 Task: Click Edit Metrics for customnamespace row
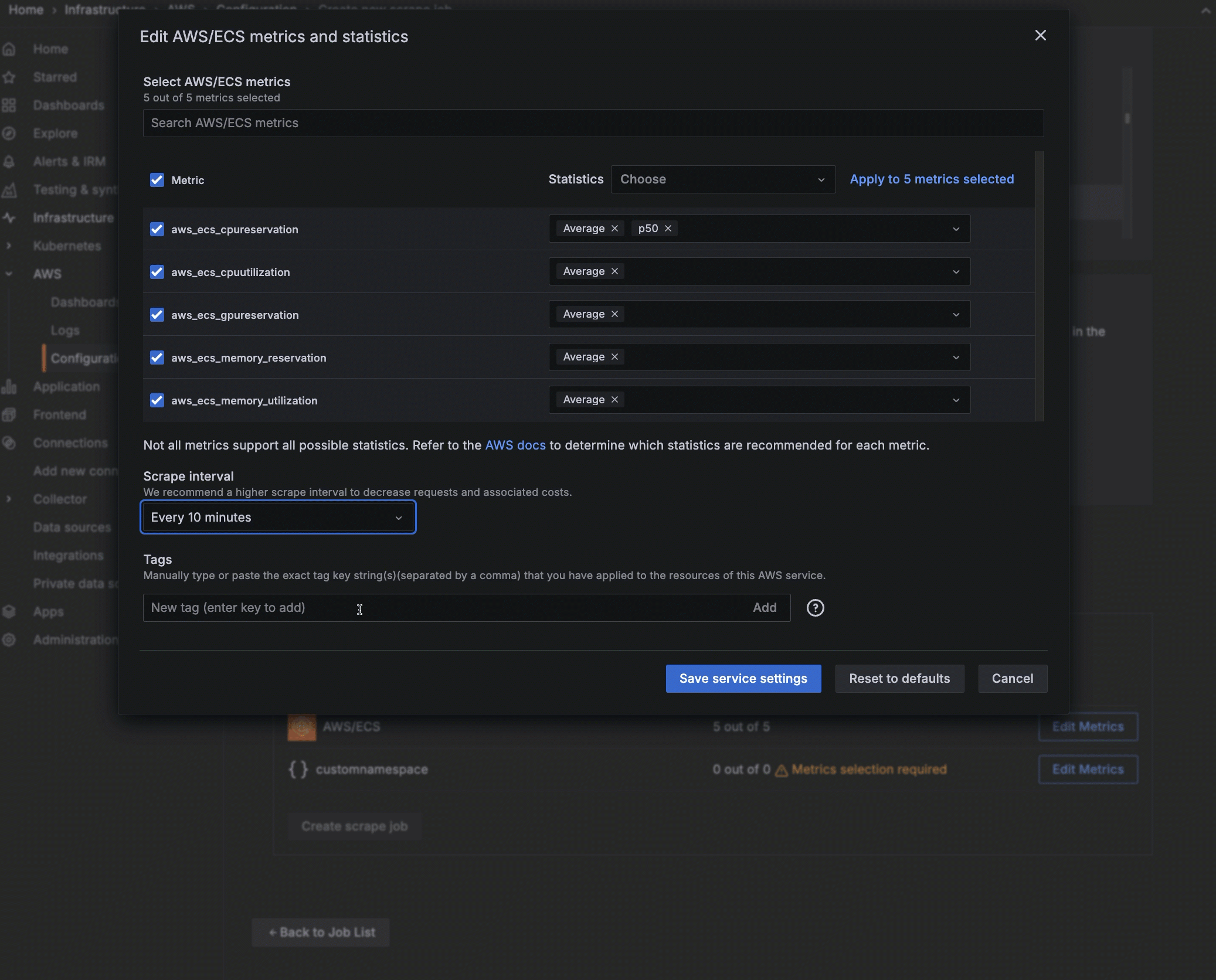point(1088,770)
